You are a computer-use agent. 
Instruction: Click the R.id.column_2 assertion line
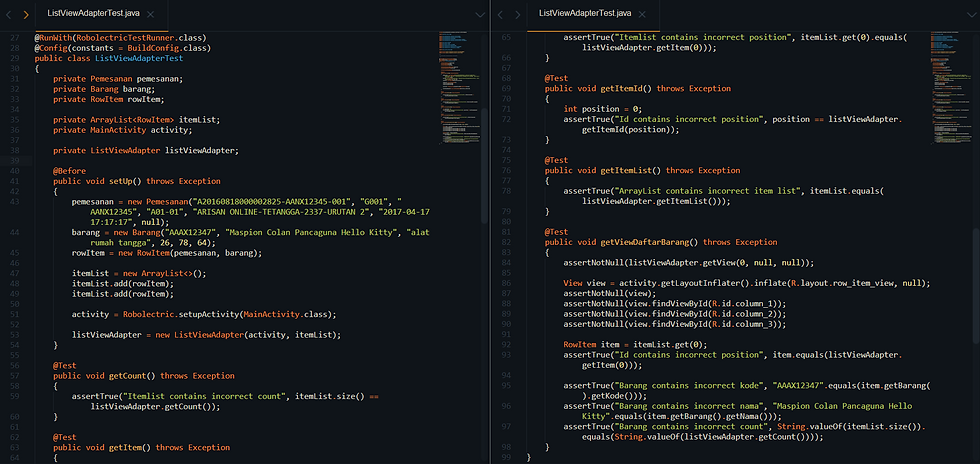pos(674,313)
